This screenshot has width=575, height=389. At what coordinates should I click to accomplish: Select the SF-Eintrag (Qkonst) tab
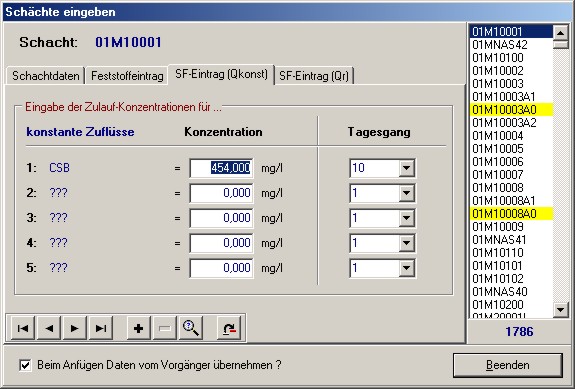tap(221, 74)
